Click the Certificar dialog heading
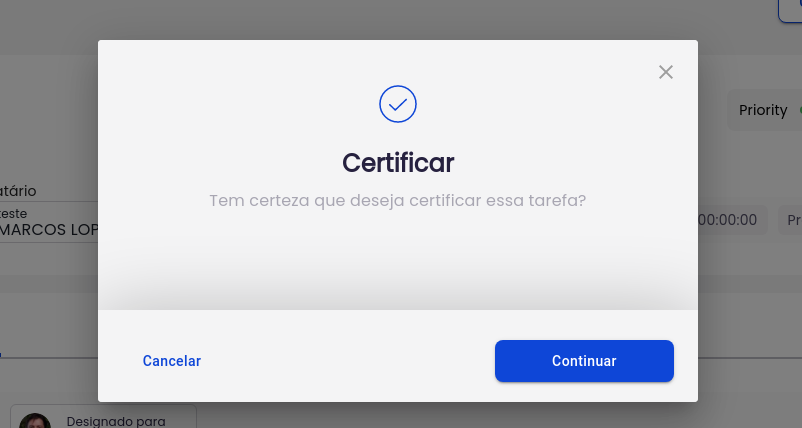Viewport: 802px width, 428px height. click(x=397, y=163)
